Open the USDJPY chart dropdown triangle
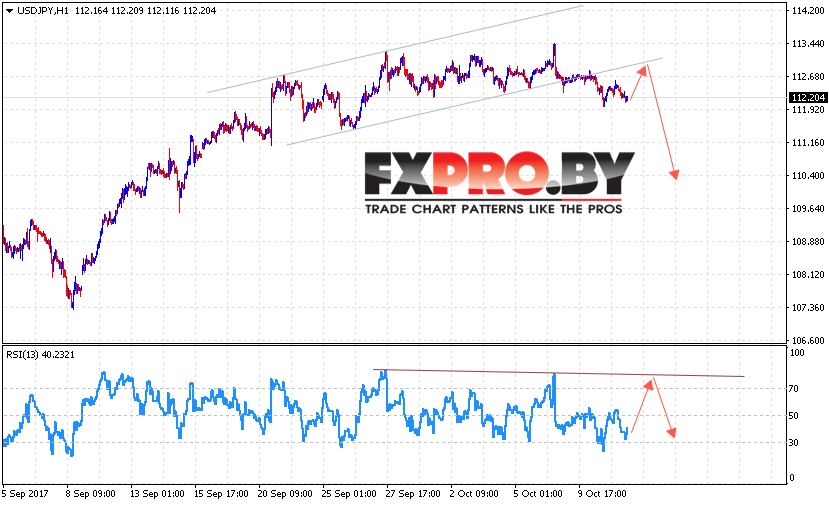 pos(9,11)
